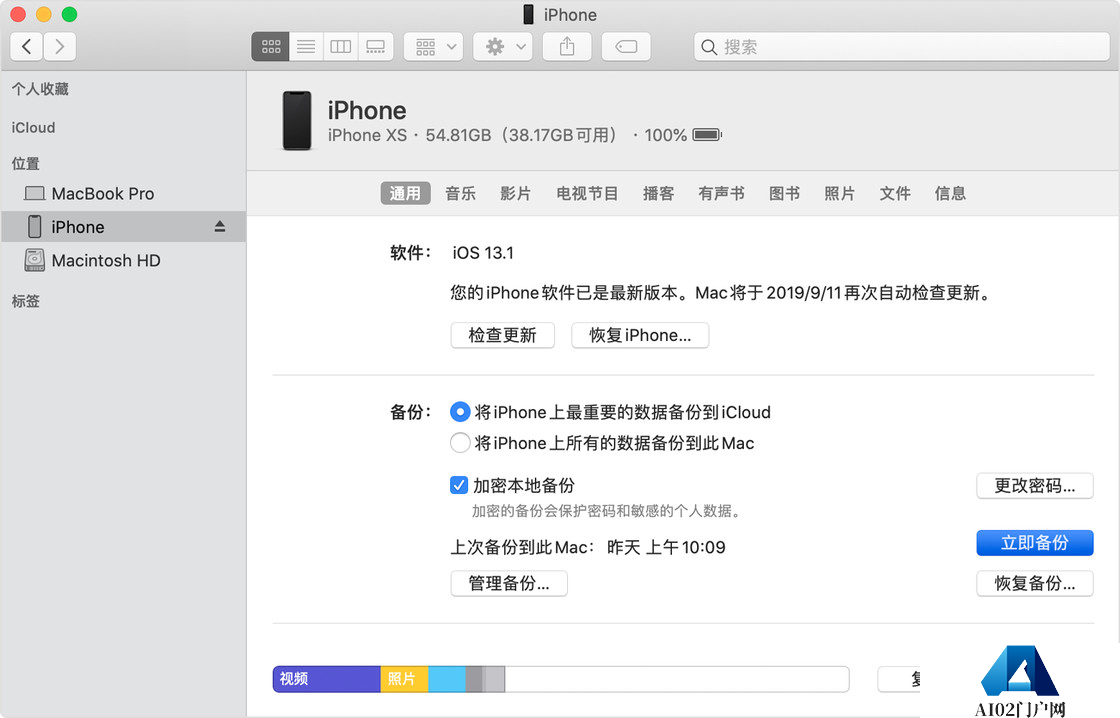1120x718 pixels.
Task: Click the edit tags toolbar icon
Action: (x=626, y=46)
